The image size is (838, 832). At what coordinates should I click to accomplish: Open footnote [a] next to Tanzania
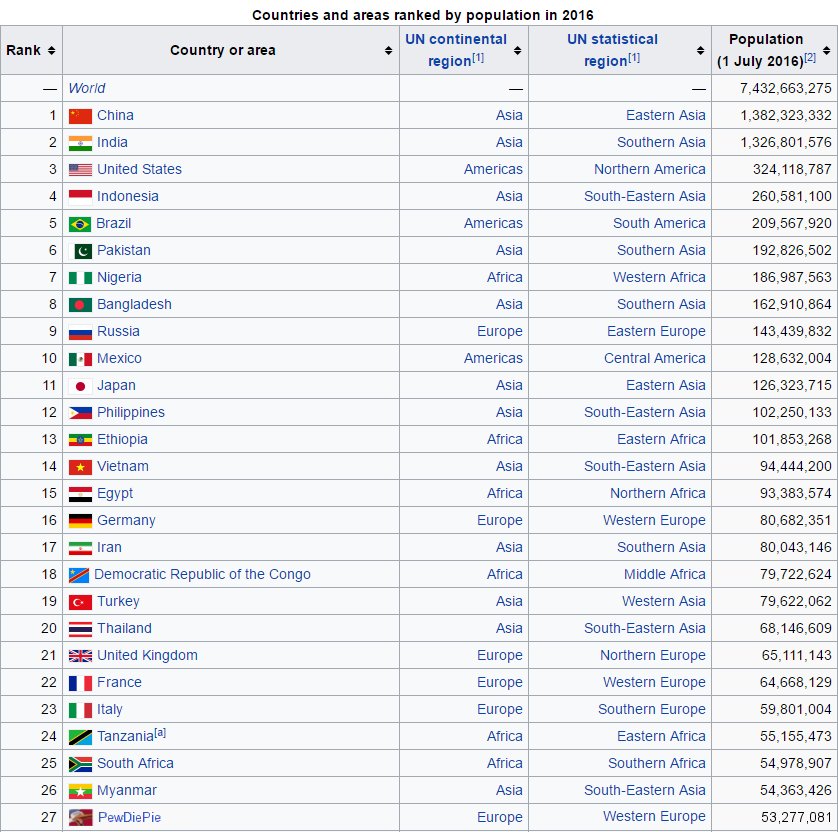click(160, 733)
